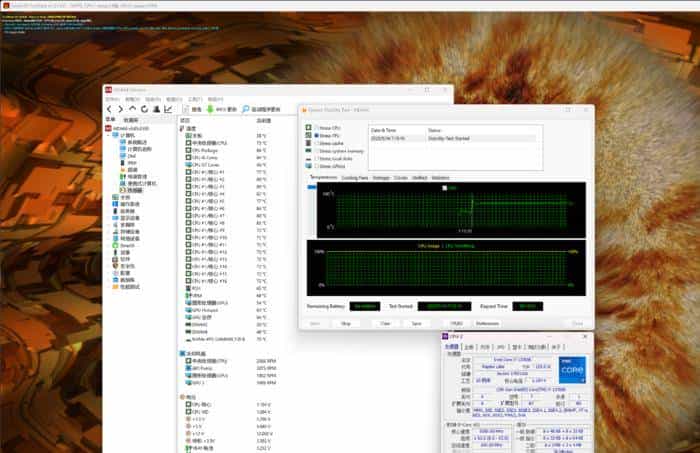Click the forward arrow in AIDA64 toolbar
Viewport: 700px width, 453px height.
point(120,109)
